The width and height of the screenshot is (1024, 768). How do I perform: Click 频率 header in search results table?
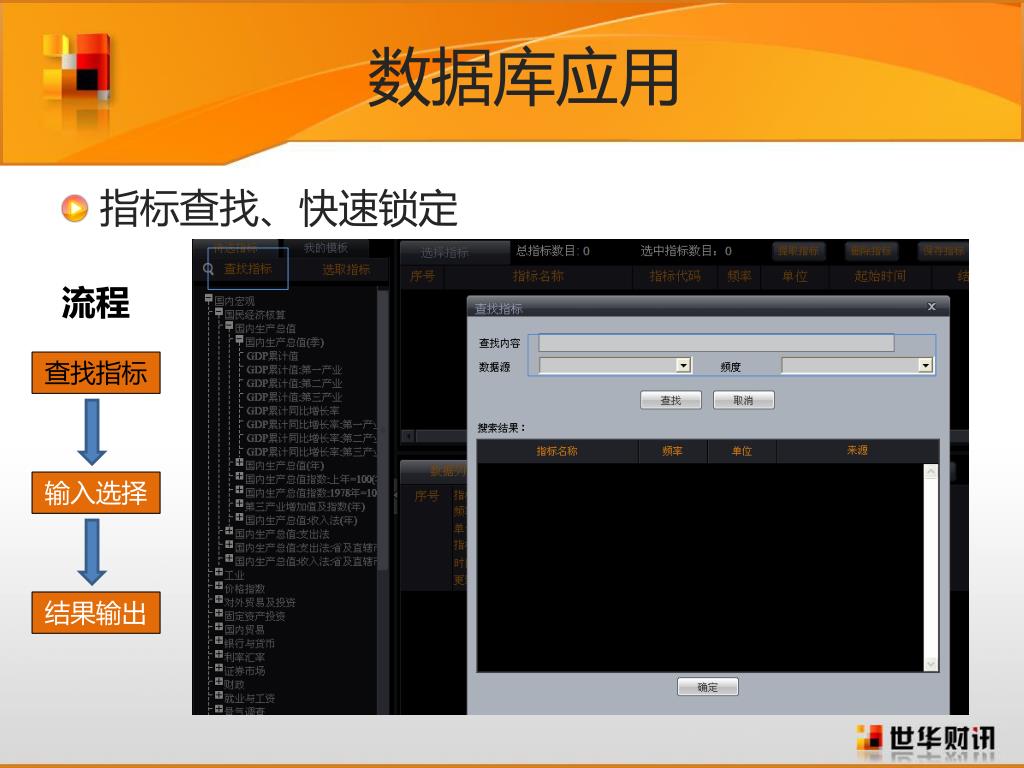click(672, 451)
